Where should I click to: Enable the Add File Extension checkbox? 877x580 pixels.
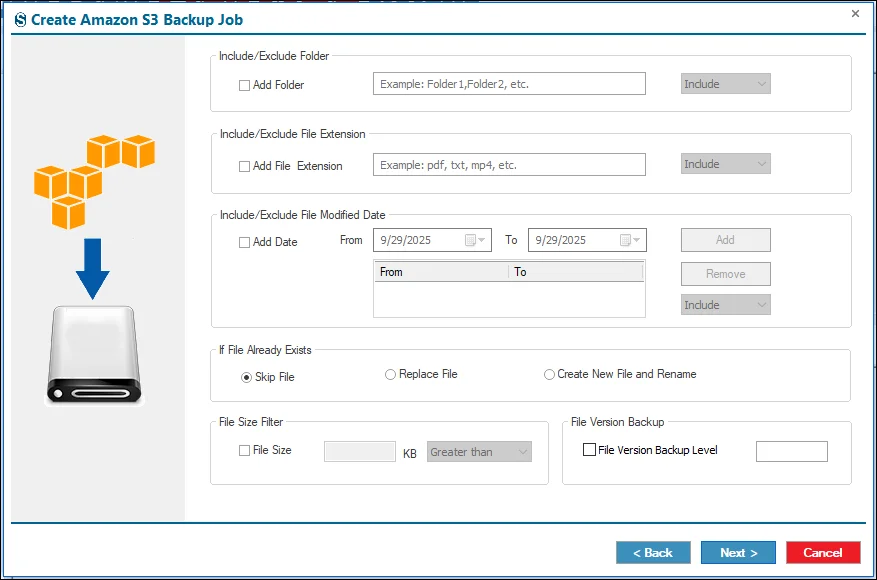[x=244, y=167]
